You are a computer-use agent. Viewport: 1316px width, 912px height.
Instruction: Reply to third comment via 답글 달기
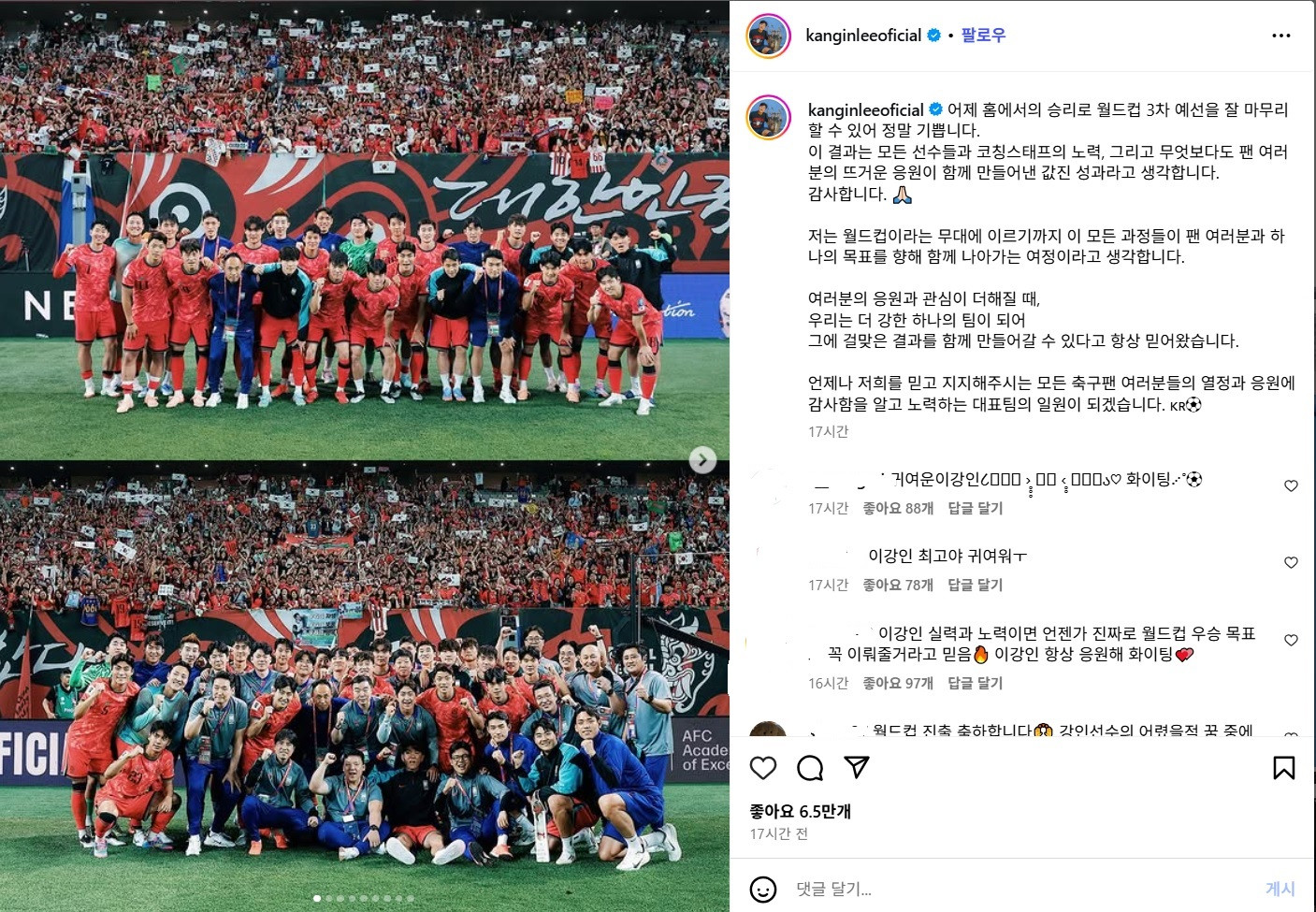976,683
